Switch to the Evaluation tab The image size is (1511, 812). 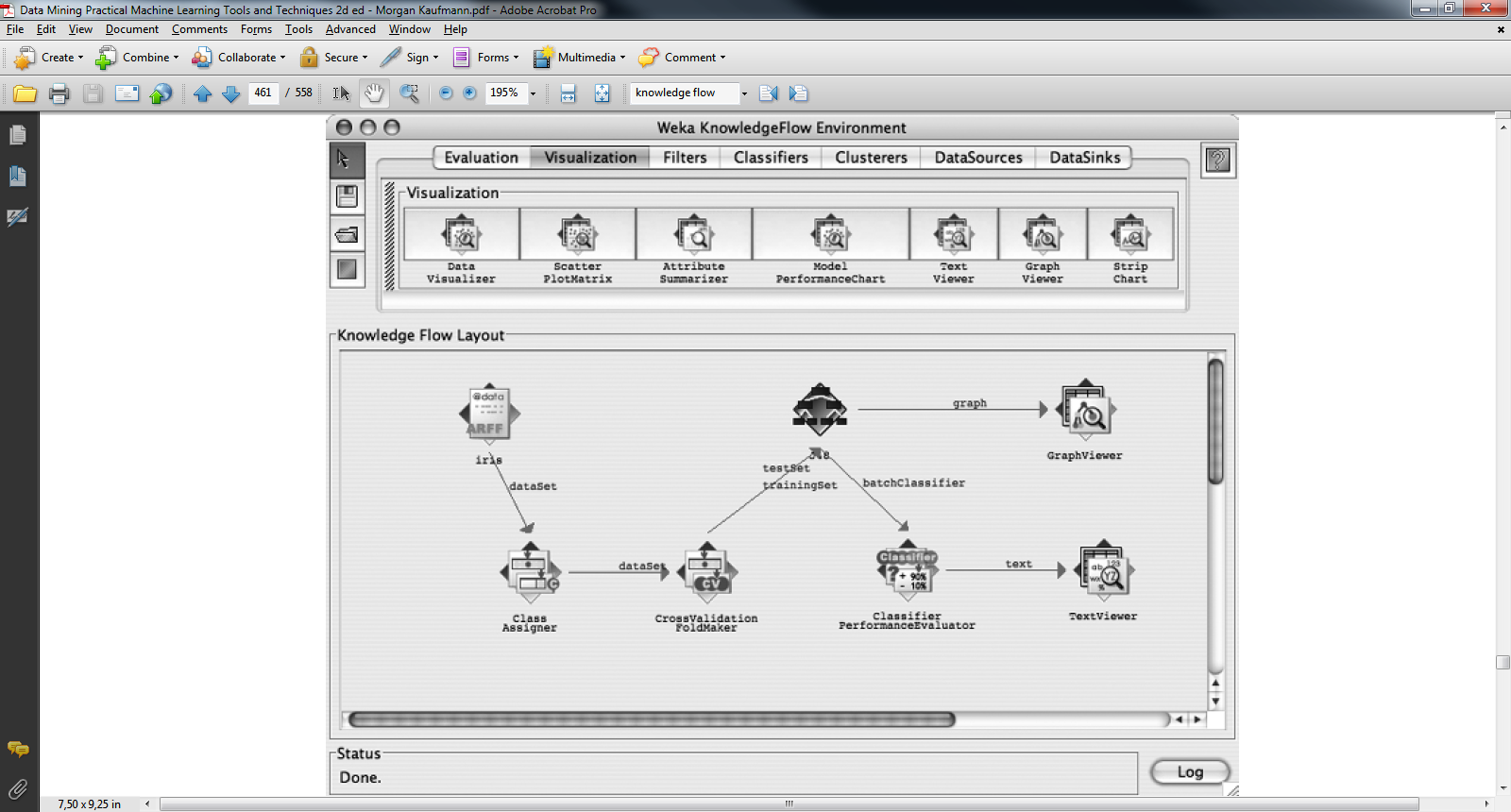[x=482, y=158]
